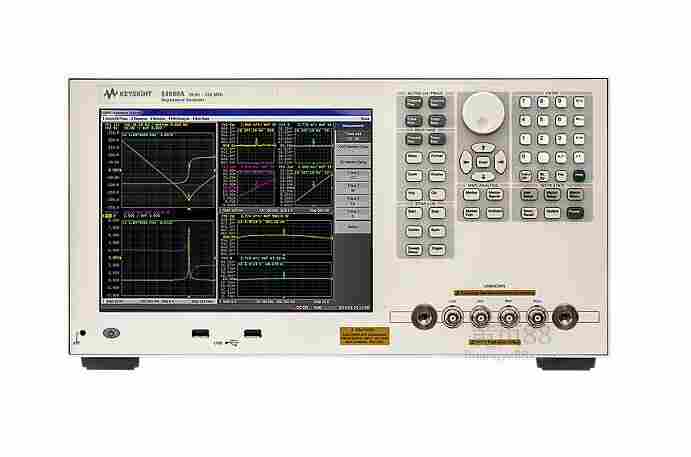The width and height of the screenshot is (691, 457).
Task: Click the right USB port on front panel
Action: click(x=252, y=332)
